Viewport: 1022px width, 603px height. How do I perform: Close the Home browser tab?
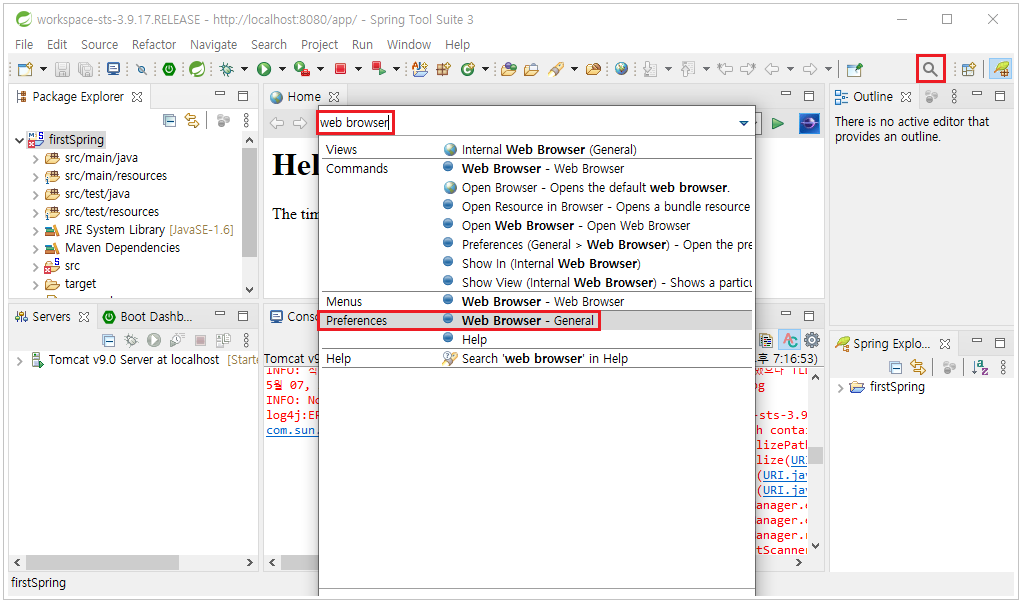click(x=334, y=97)
